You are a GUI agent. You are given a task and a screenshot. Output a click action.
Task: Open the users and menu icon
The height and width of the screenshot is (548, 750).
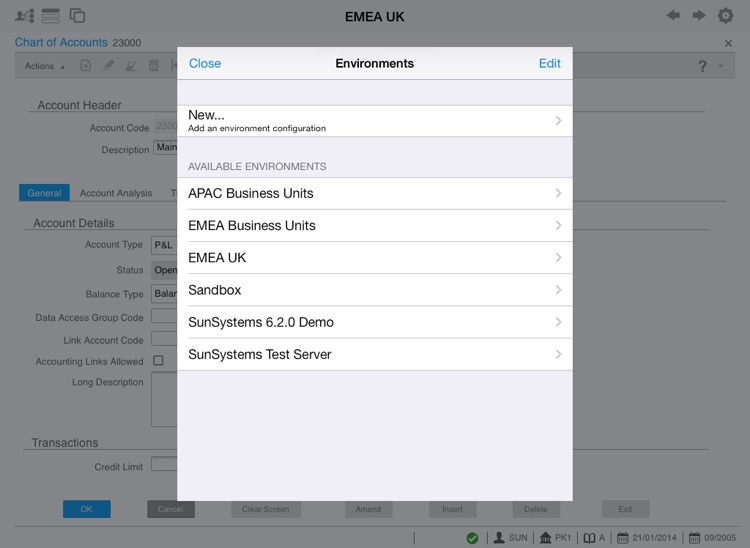point(24,16)
